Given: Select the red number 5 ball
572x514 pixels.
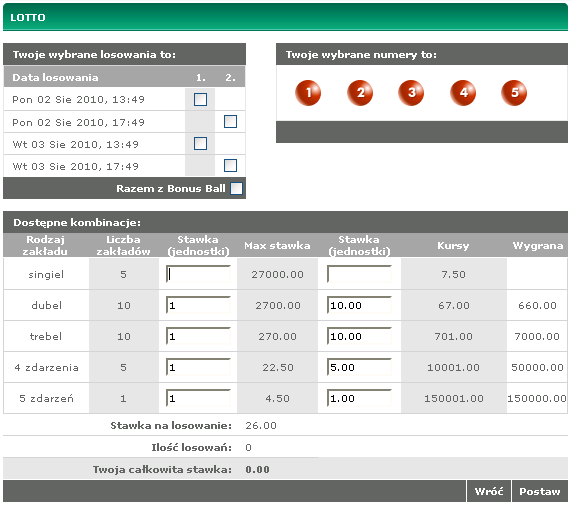Looking at the screenshot, I should 514,93.
